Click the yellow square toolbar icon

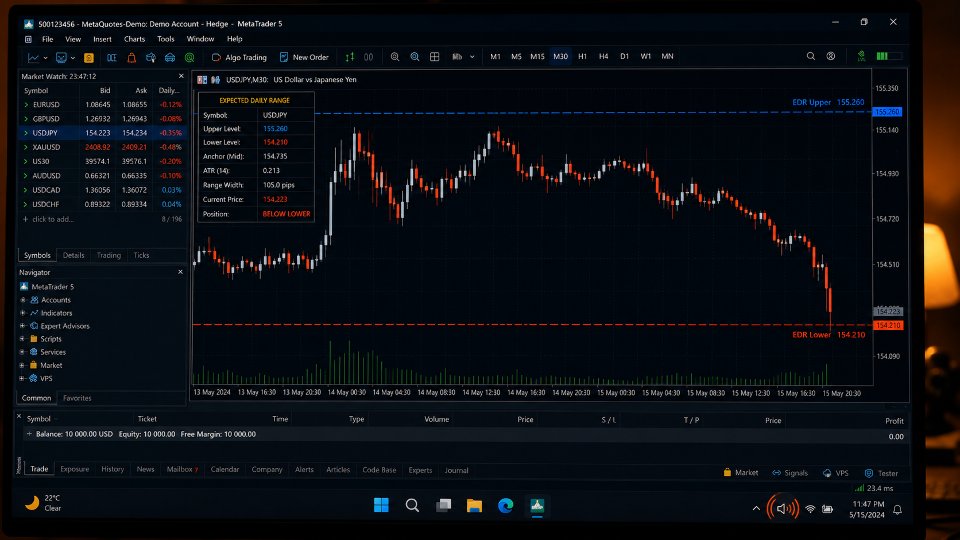(89, 58)
